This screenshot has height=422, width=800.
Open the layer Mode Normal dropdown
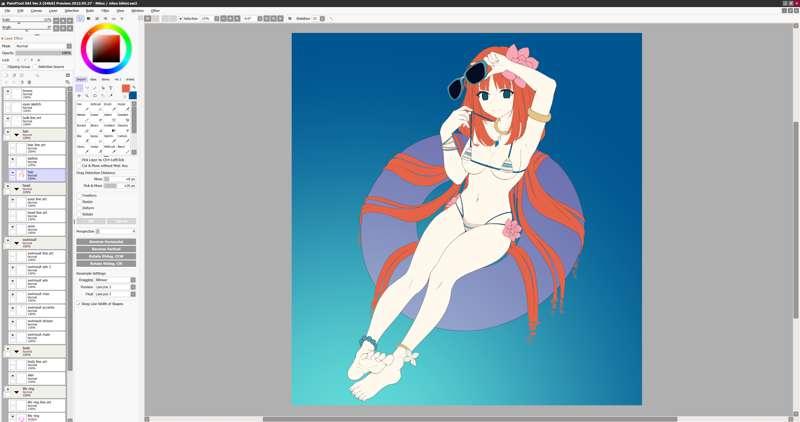(x=43, y=46)
